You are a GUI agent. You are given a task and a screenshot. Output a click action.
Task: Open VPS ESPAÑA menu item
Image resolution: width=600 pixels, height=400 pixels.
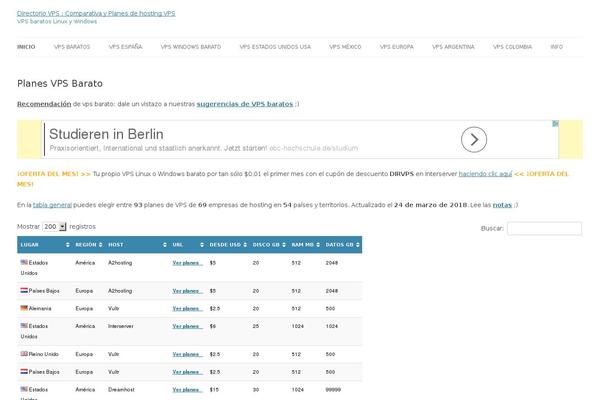click(x=126, y=47)
